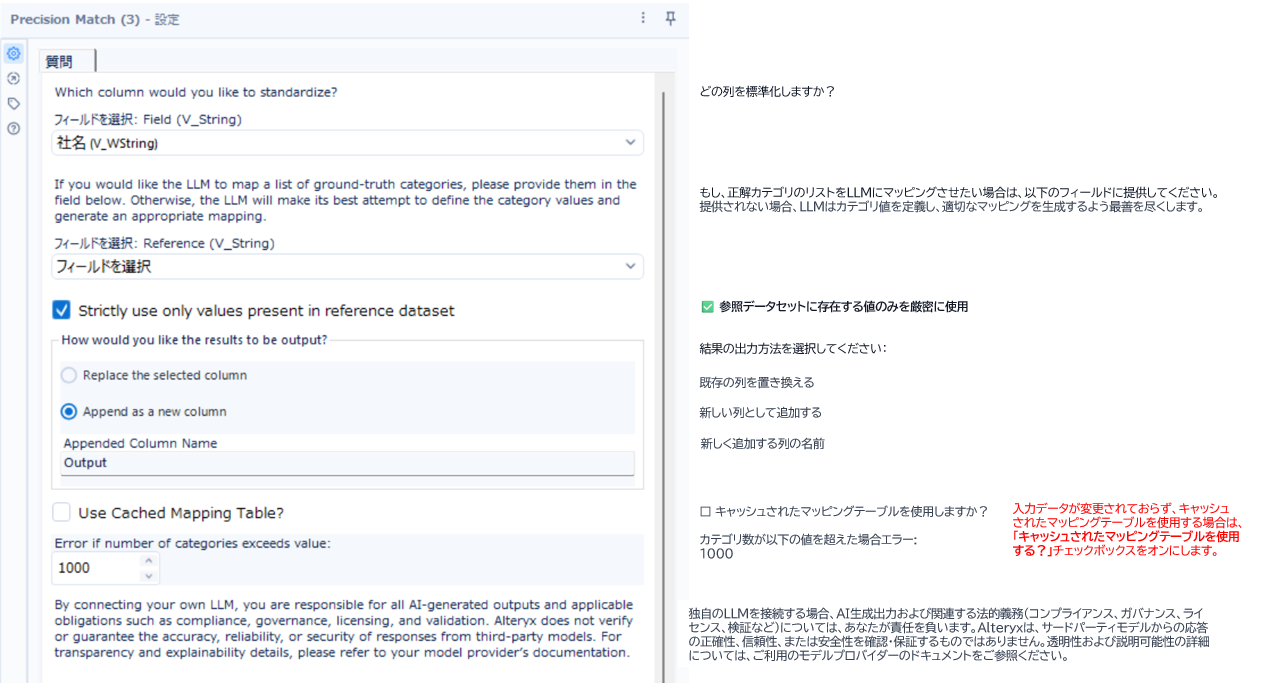
Task: Click the text 結果の出力方法を選択してください
Action: tap(792, 349)
